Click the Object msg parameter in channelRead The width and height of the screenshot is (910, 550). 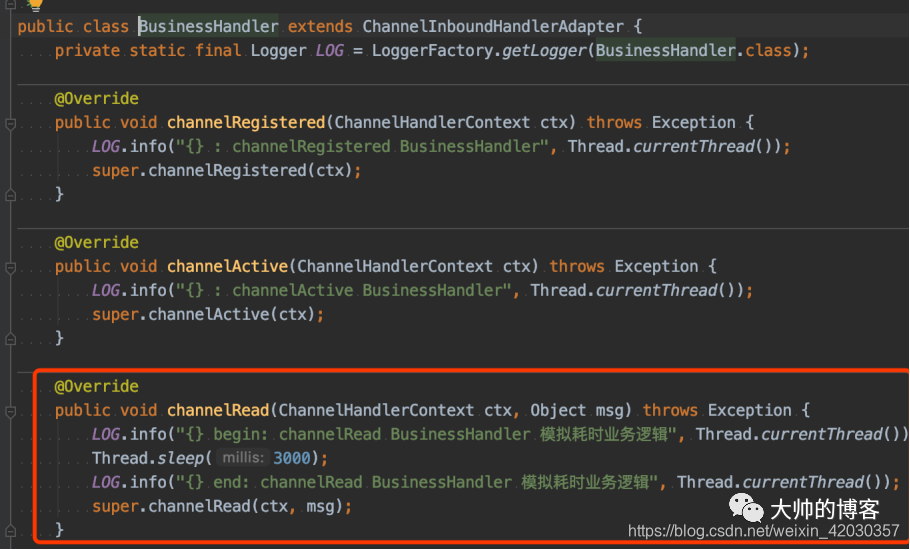577,410
